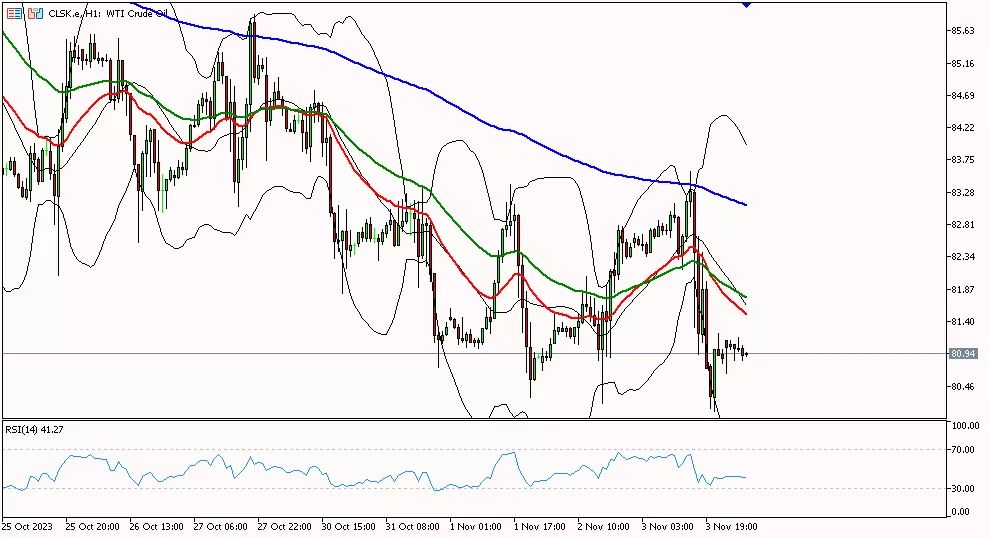Viewport: 989px width, 538px height.
Task: Select the 3 Nov 19:00 time label
Action: pyautogui.click(x=734, y=525)
